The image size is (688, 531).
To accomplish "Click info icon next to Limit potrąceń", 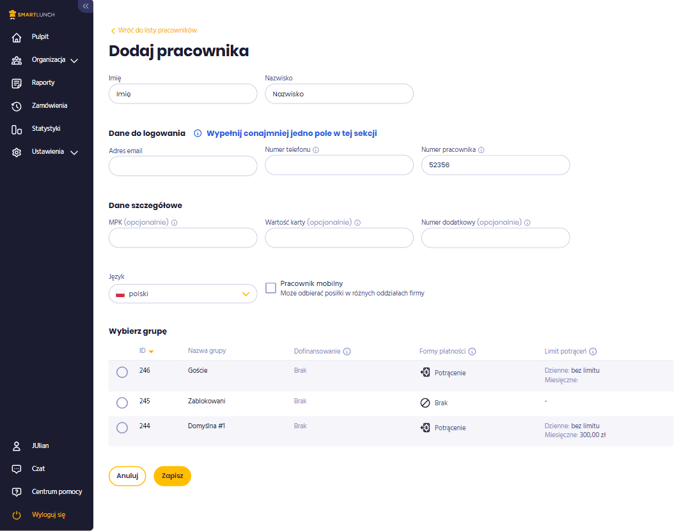I will (x=593, y=352).
